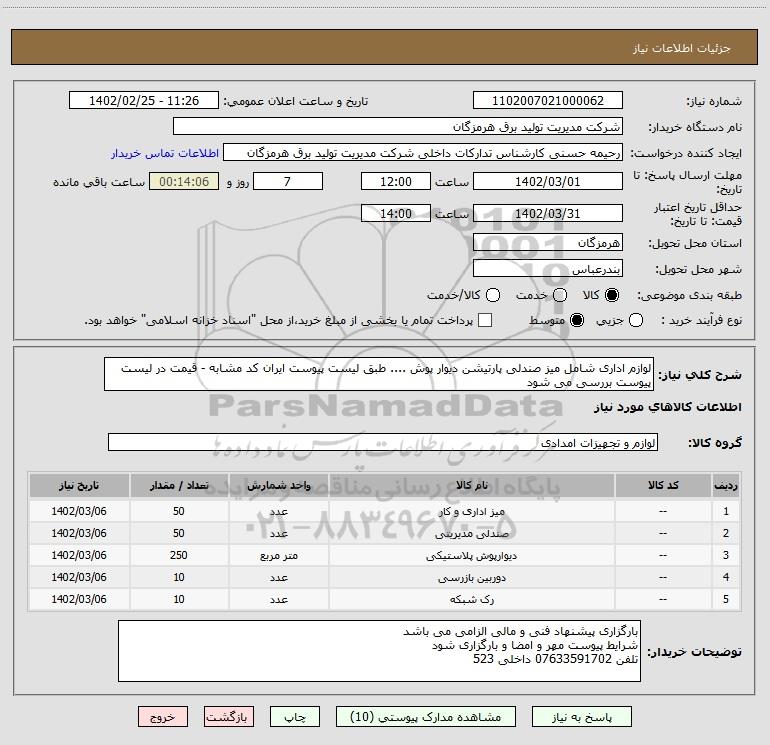Click the دوربین بازرسی item name
This screenshot has height=745, width=770.
coord(471,578)
